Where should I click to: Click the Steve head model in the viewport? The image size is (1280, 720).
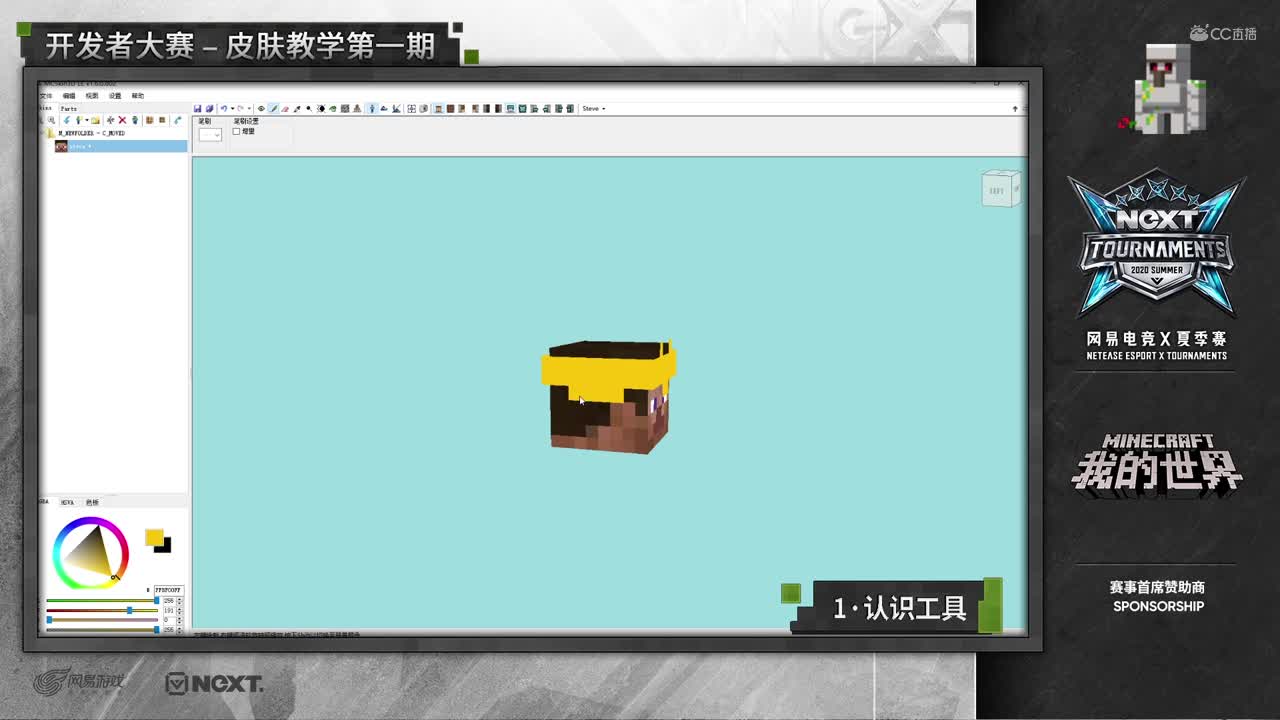coord(608,397)
